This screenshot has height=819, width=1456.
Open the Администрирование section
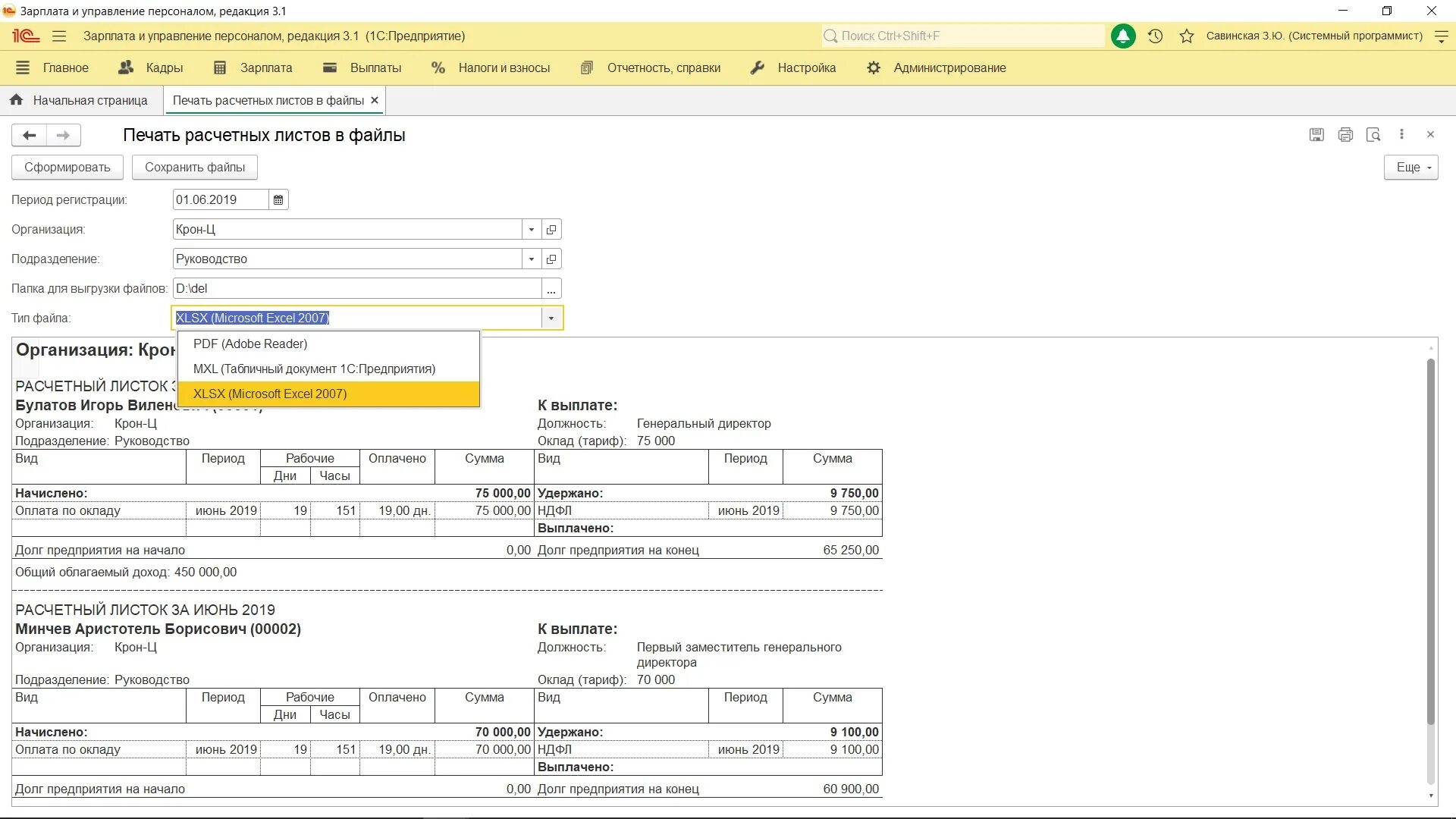(x=936, y=68)
